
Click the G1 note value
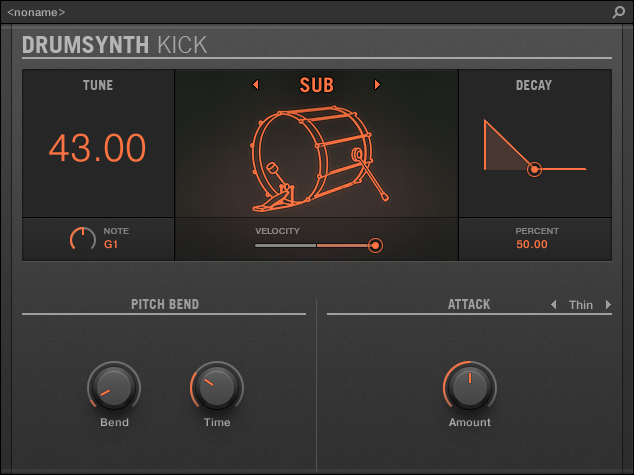[111, 244]
